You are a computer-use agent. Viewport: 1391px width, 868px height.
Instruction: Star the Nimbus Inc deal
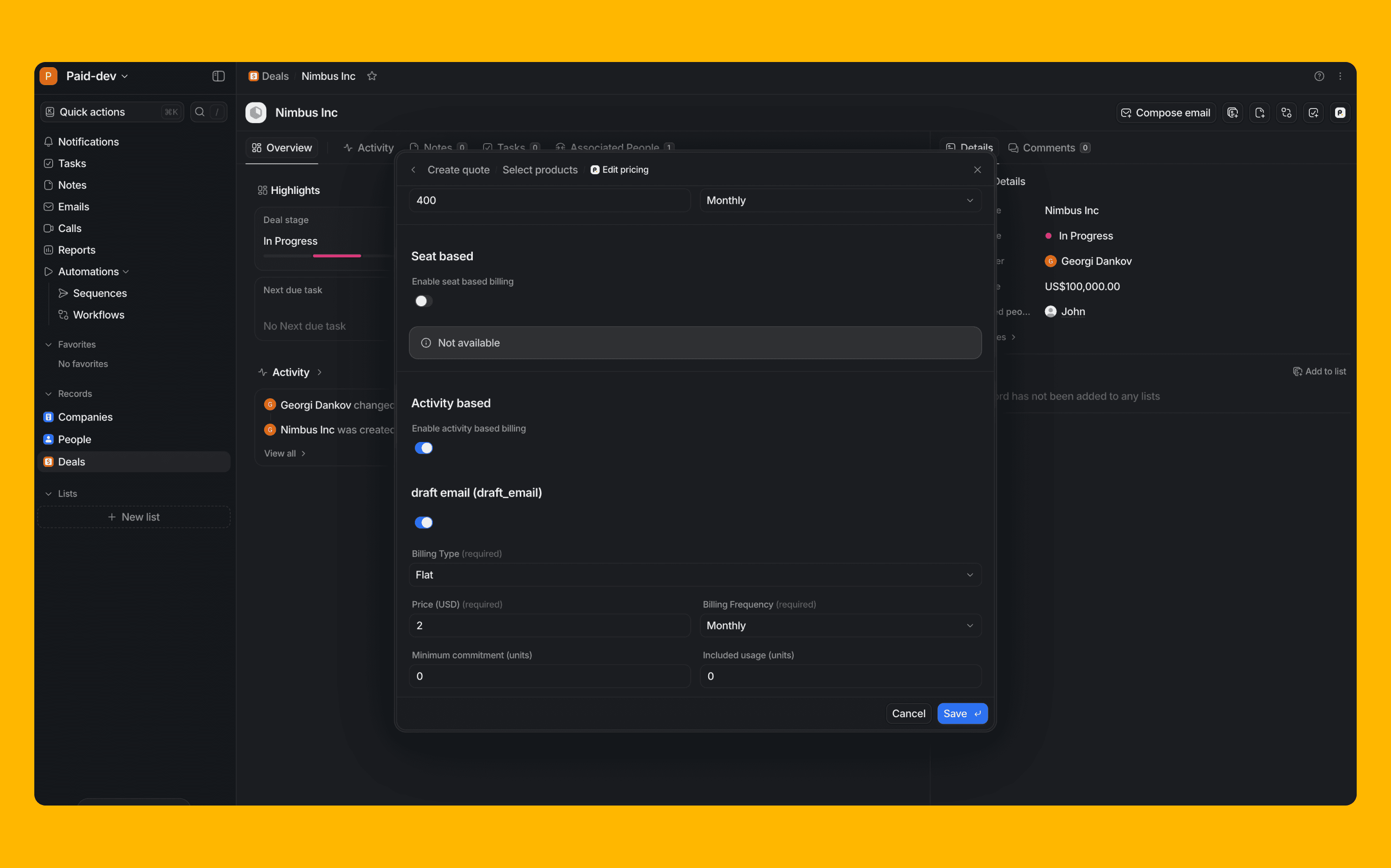pos(372,77)
